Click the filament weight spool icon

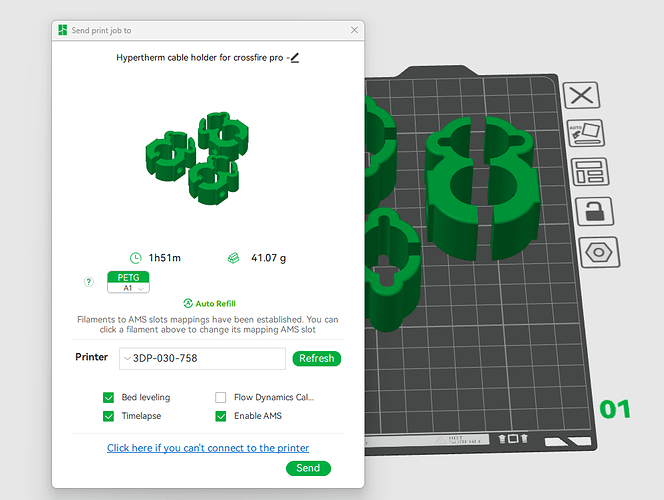point(233,258)
